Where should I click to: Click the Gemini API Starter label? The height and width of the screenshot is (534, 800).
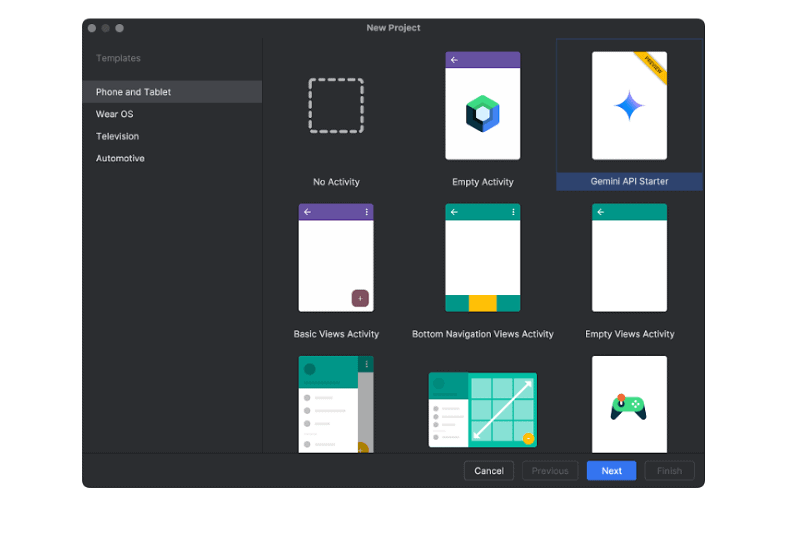629,182
